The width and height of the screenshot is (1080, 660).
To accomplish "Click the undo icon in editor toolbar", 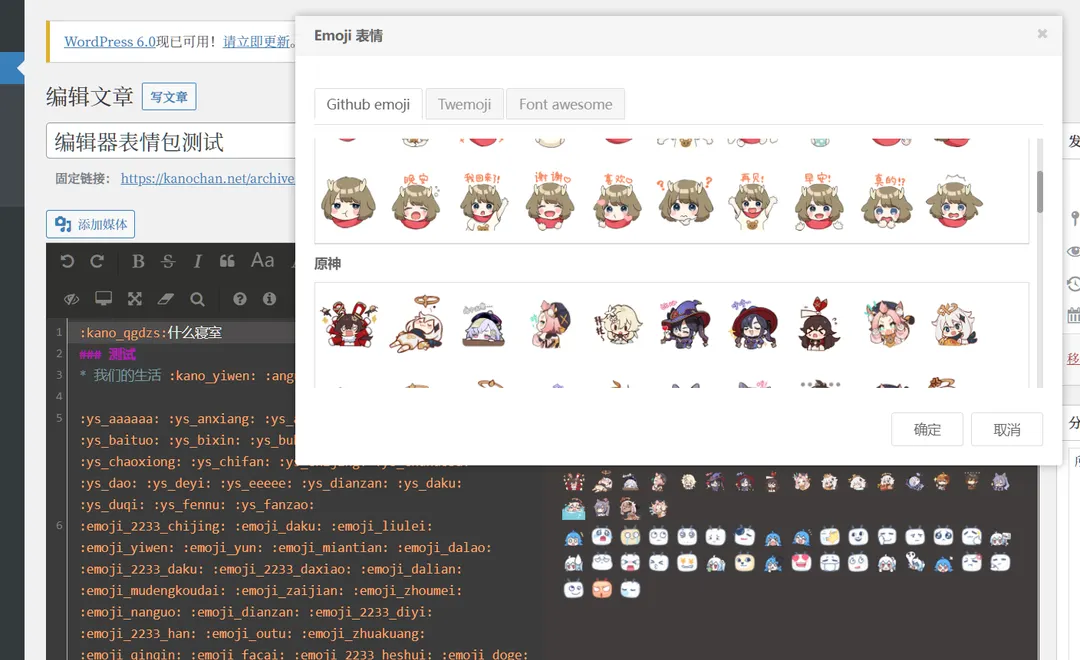I will click(x=67, y=261).
